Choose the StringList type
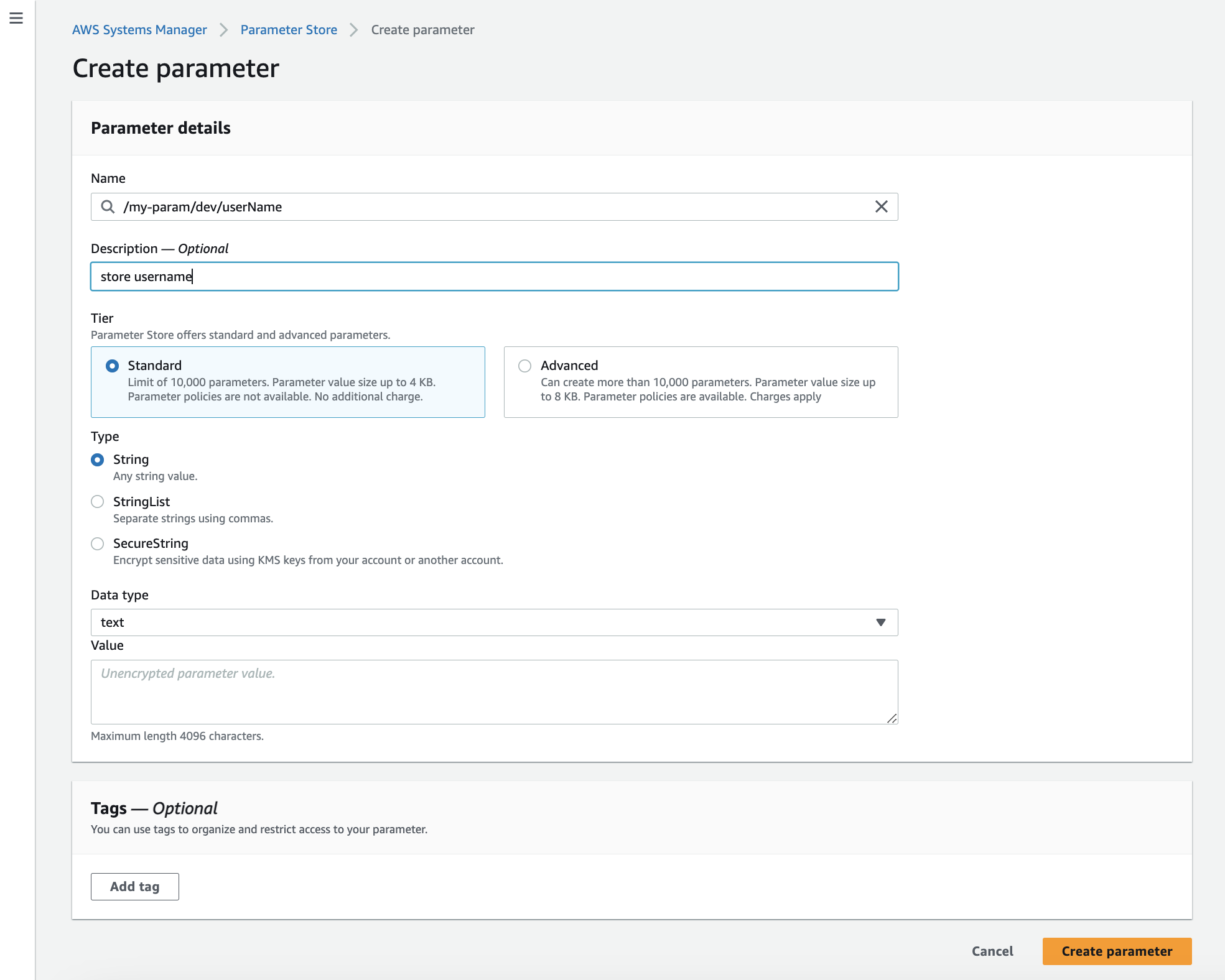Screen dimensions: 1225x980 (98, 502)
